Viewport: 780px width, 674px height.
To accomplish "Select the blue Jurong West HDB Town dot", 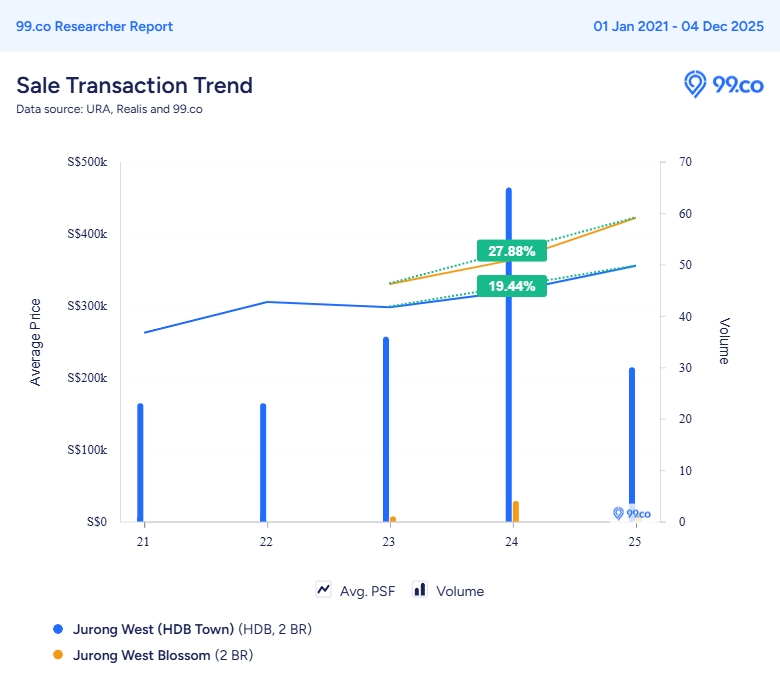I will tap(58, 629).
